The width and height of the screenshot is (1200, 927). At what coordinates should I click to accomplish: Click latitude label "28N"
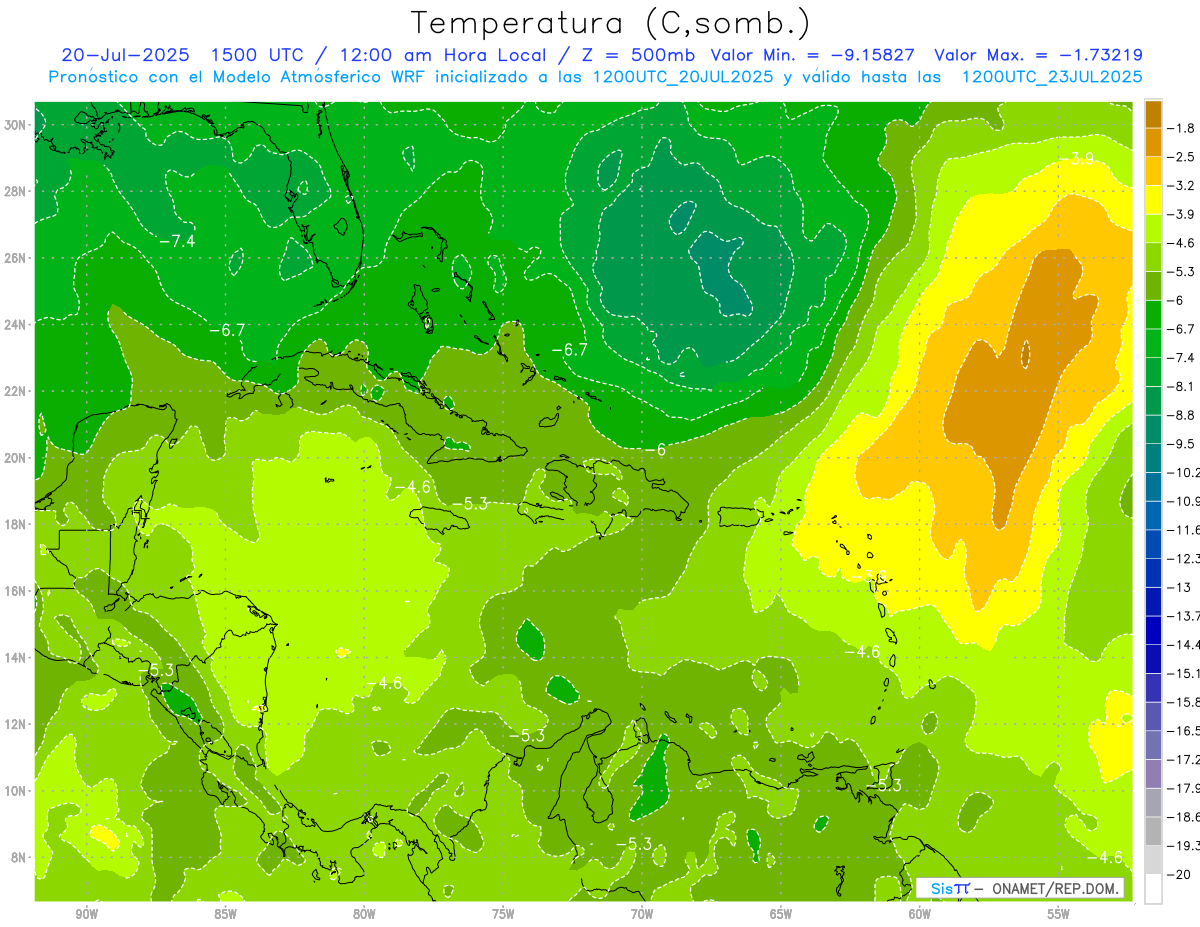(x=16, y=191)
